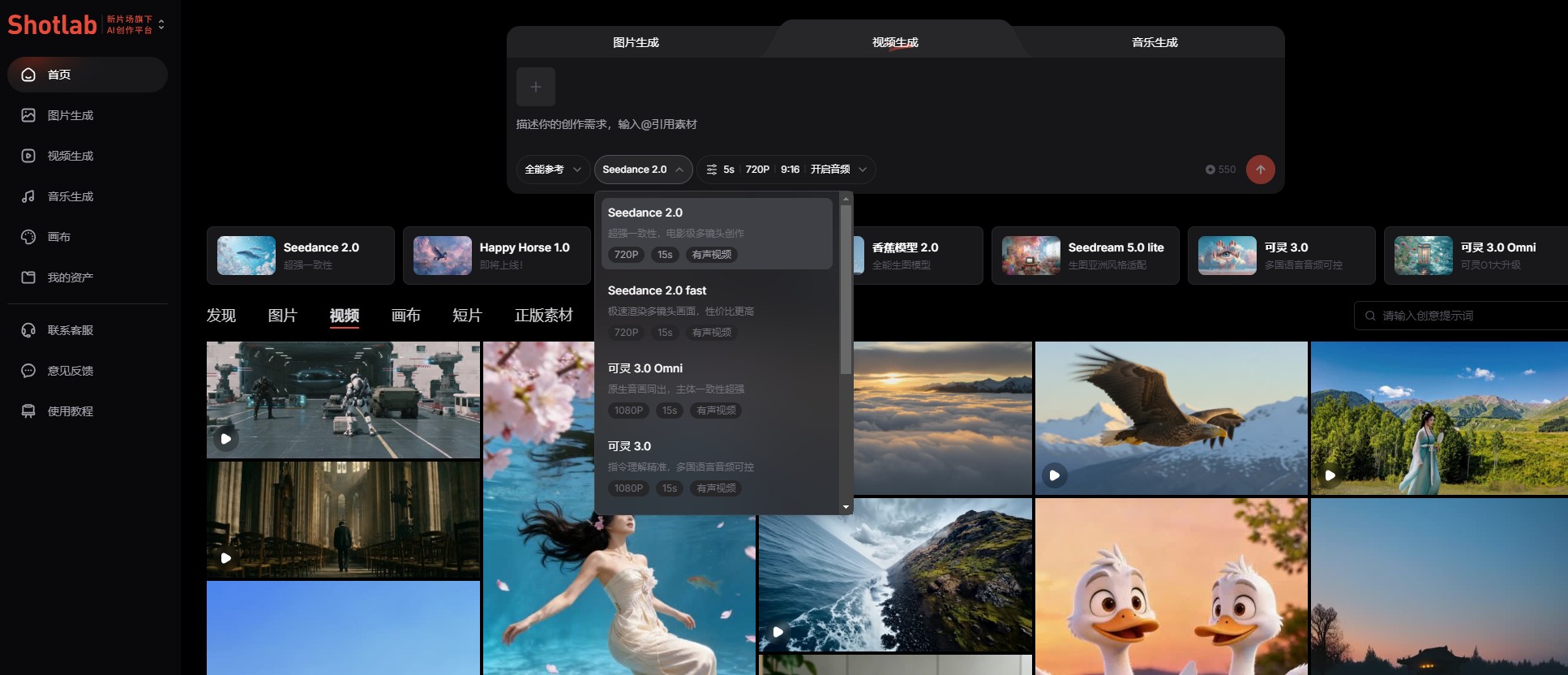1568x675 pixels.
Task: Click the red send arrow button
Action: [1260, 170]
